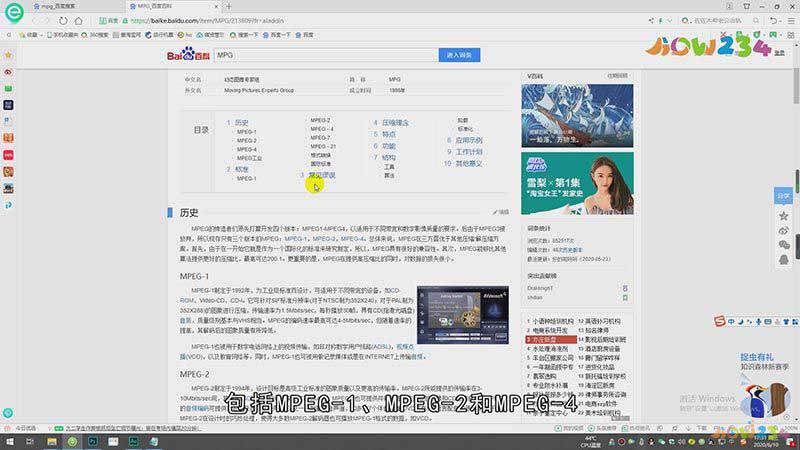
Task: Jump to 历史 in the table of contents
Action: pyautogui.click(x=241, y=123)
